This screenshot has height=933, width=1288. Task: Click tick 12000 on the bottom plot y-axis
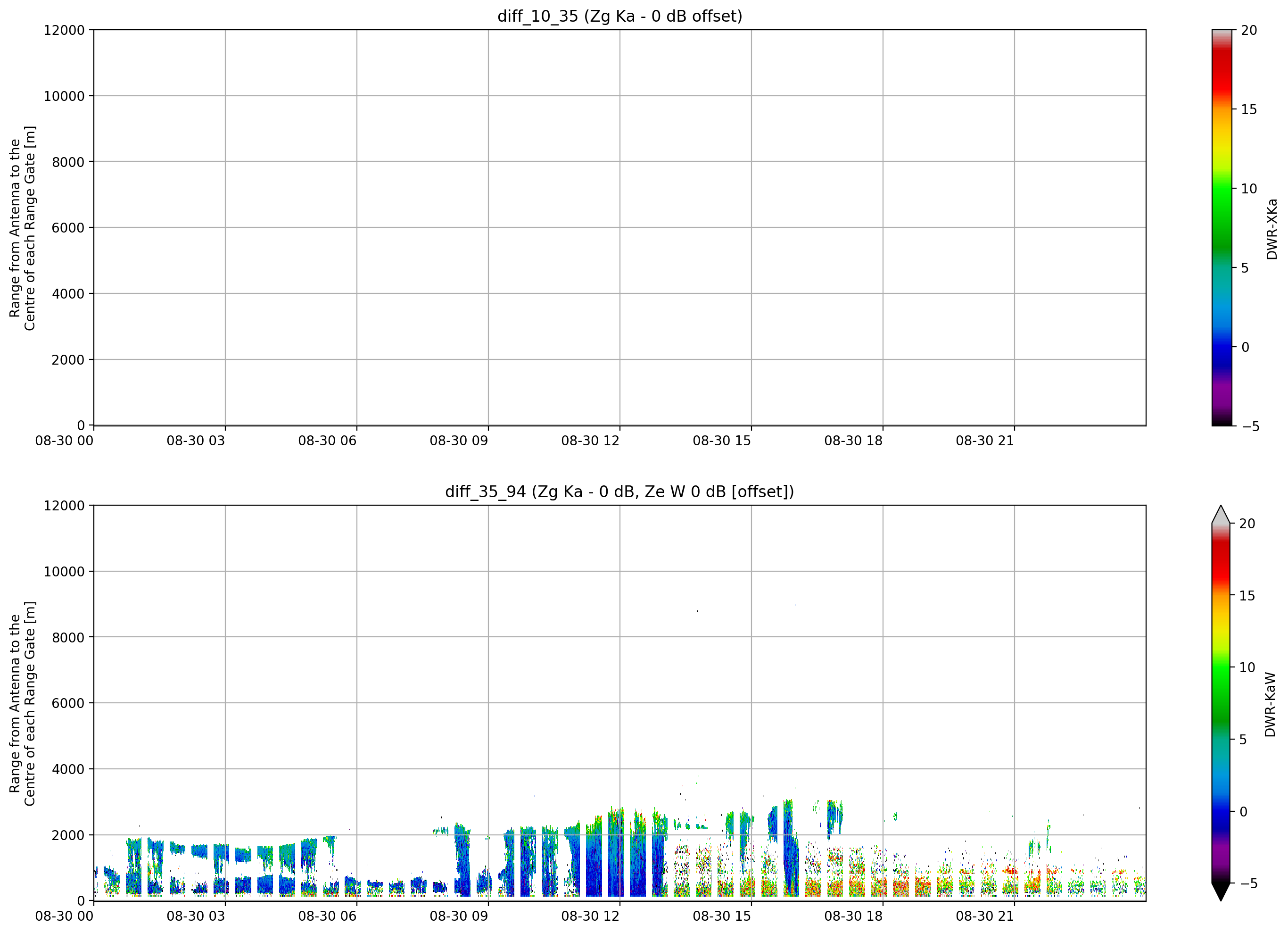tap(64, 506)
